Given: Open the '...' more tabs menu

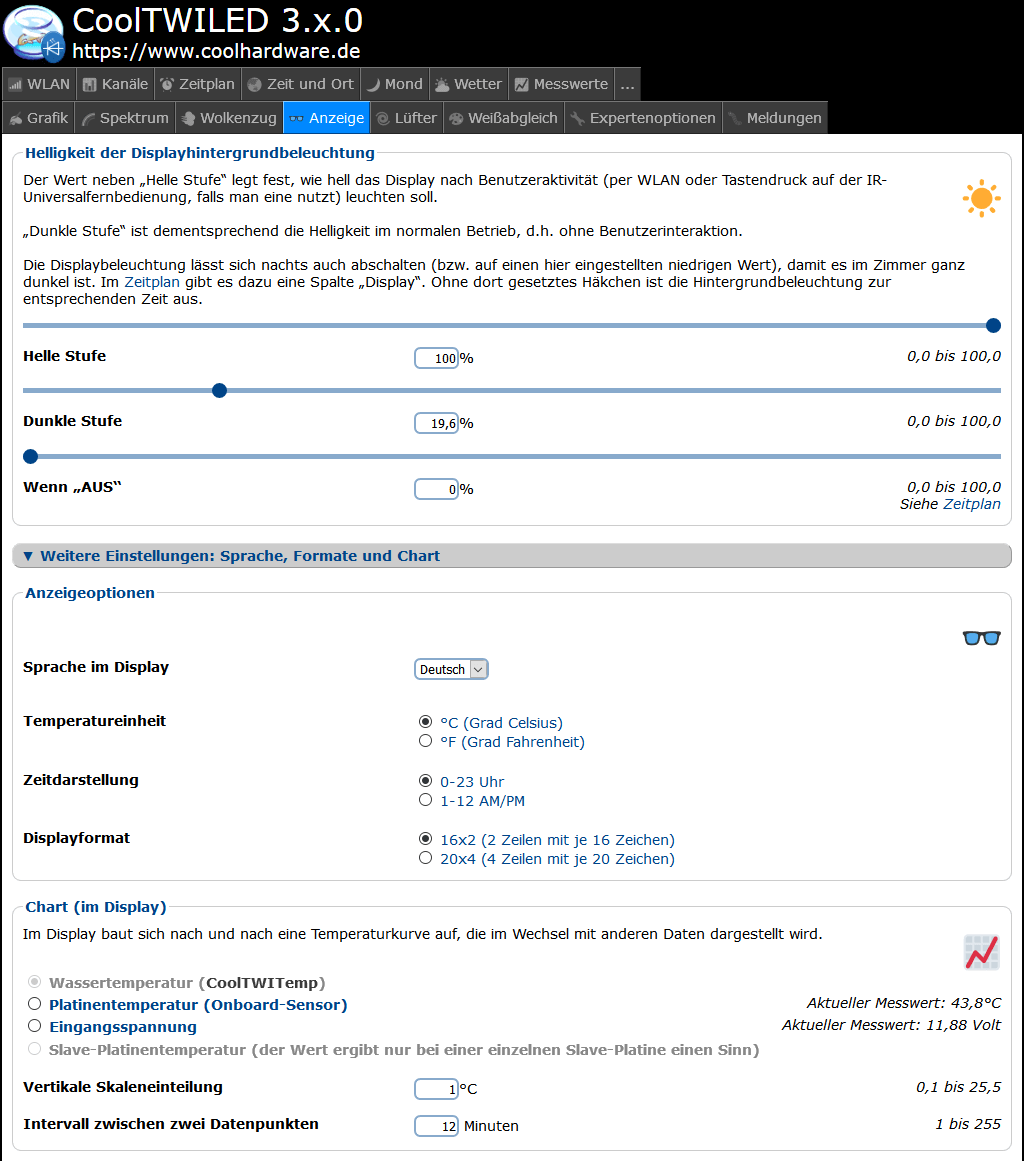Looking at the screenshot, I should point(627,84).
